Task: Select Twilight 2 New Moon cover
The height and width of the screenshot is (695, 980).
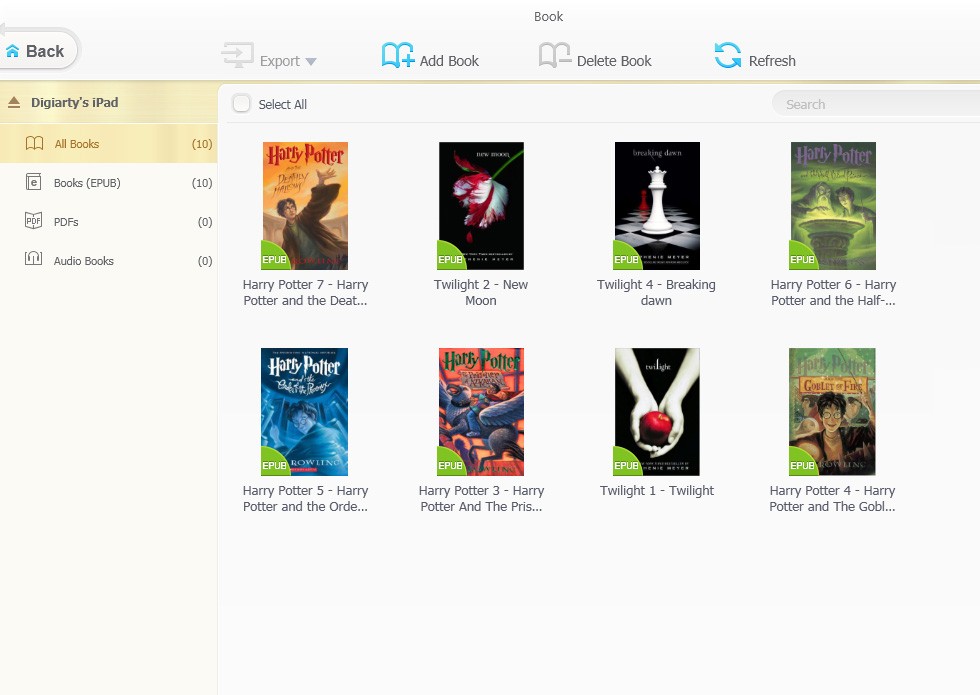Action: click(481, 206)
